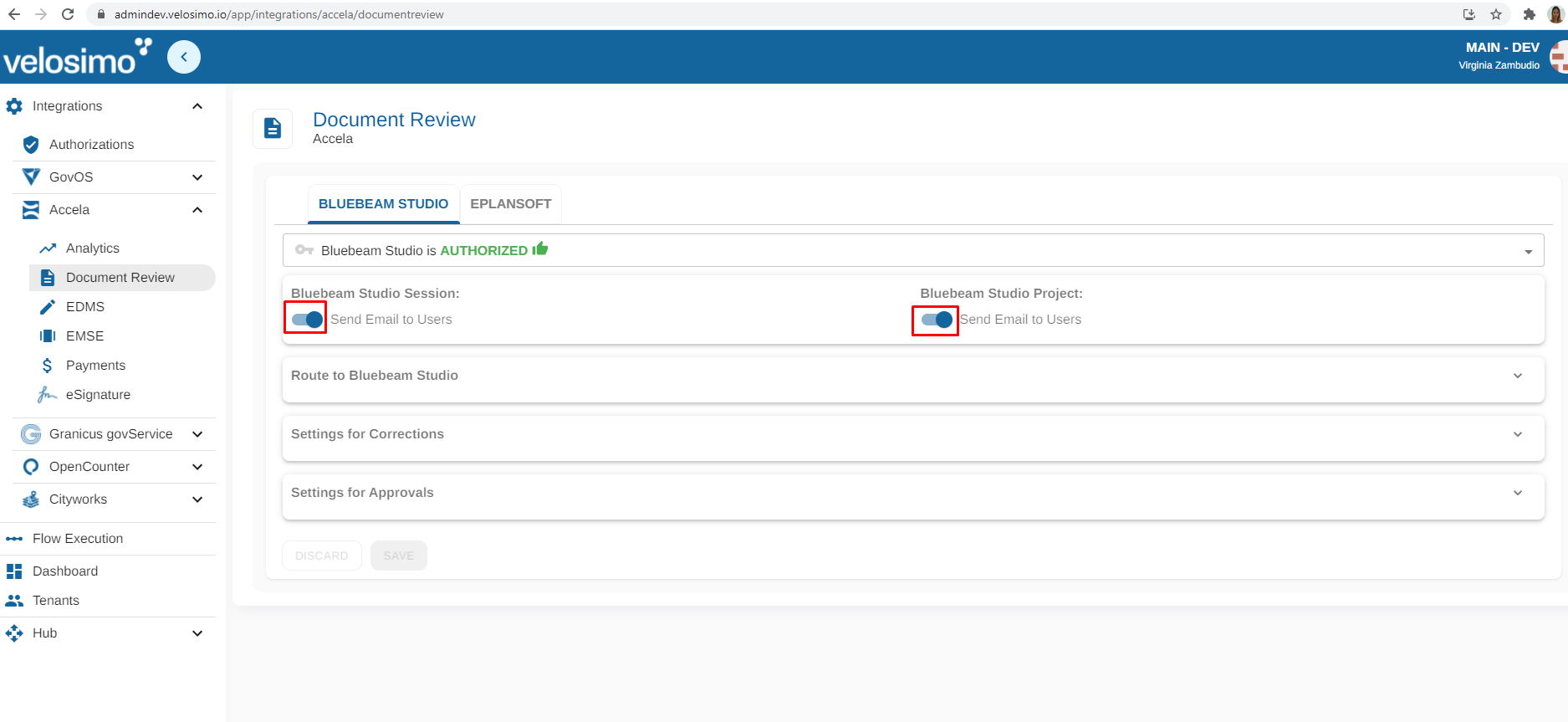Expand the OpenCounter chevron
This screenshot has width=1568, height=722.
click(197, 467)
